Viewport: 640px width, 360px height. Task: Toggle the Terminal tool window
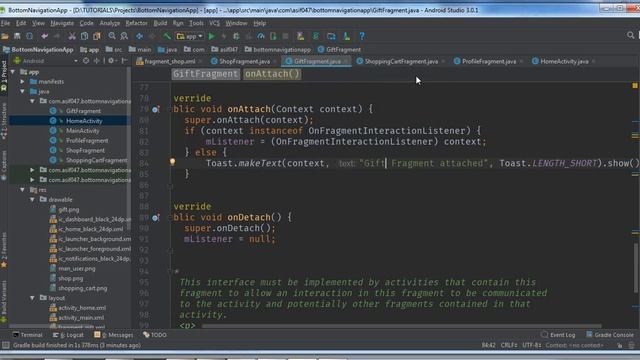coord(27,335)
